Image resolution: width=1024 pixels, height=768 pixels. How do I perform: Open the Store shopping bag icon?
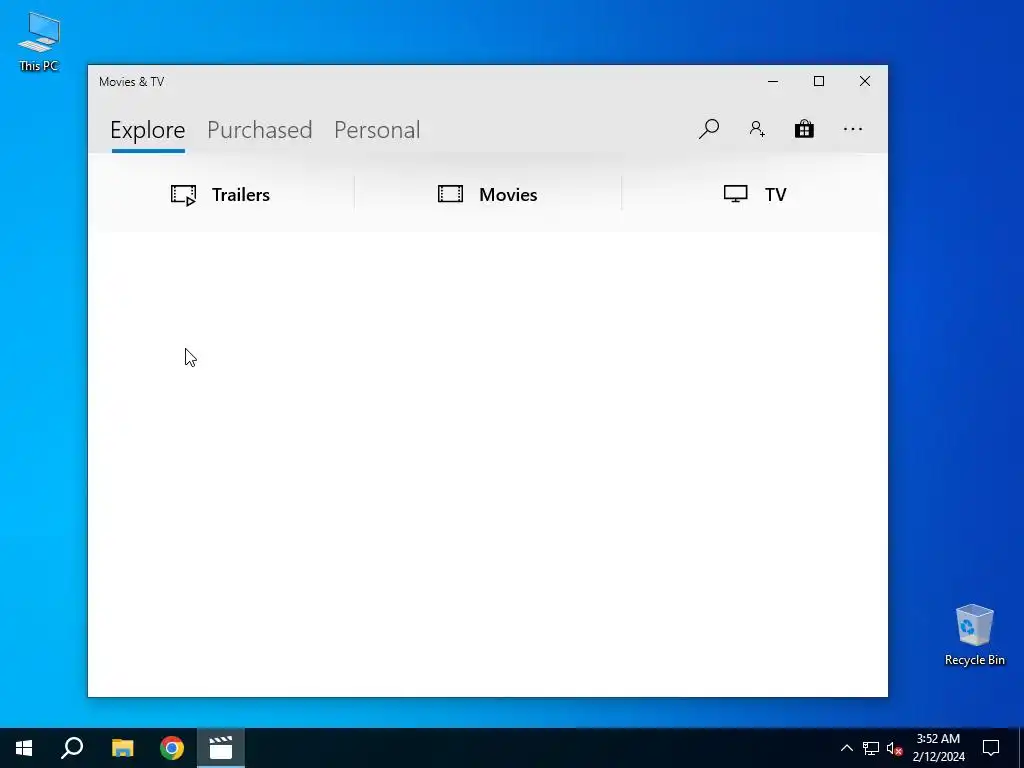click(x=804, y=129)
